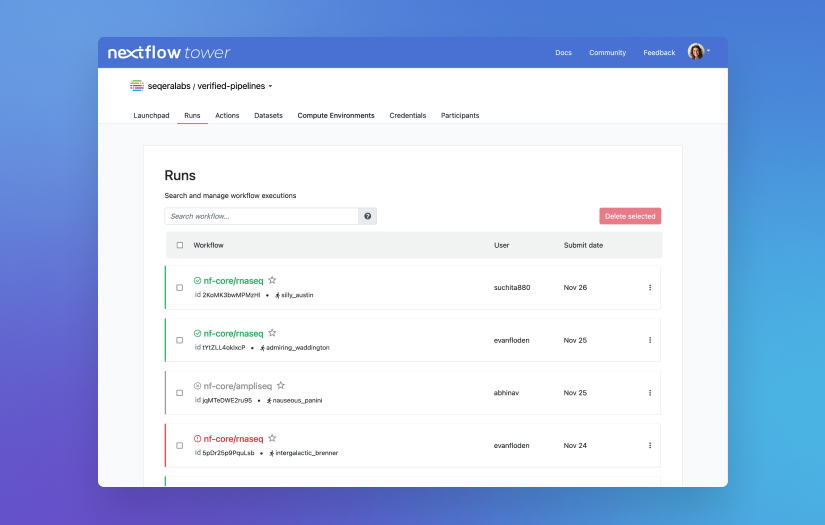Check the box for silly_austin run
The height and width of the screenshot is (525, 825).
point(180,288)
